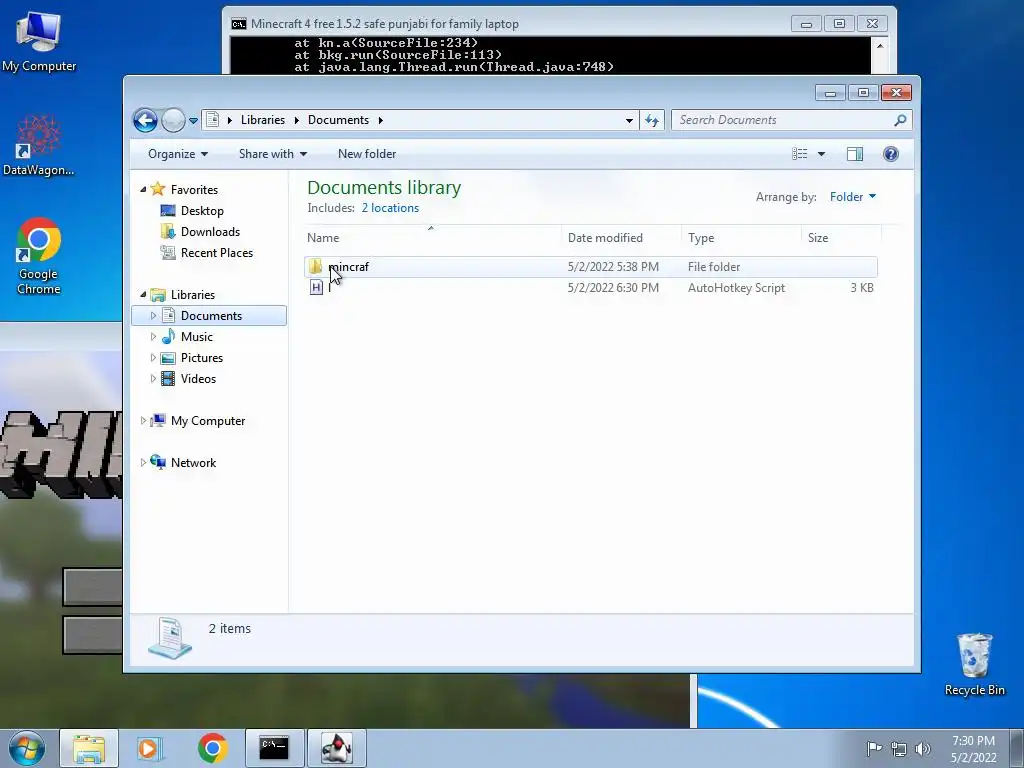
Task: Click the Recycle Bin desktop icon
Action: click(x=974, y=665)
